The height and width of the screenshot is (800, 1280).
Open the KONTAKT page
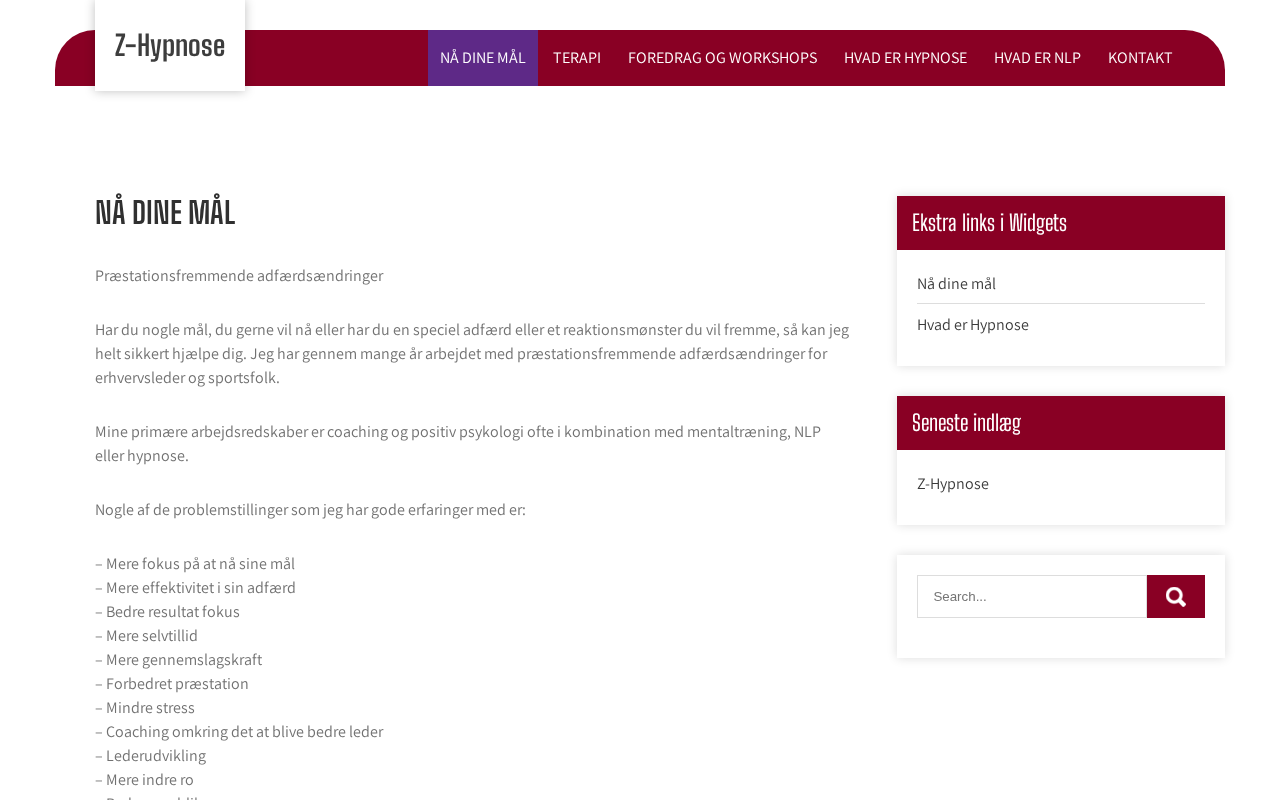tap(1140, 58)
